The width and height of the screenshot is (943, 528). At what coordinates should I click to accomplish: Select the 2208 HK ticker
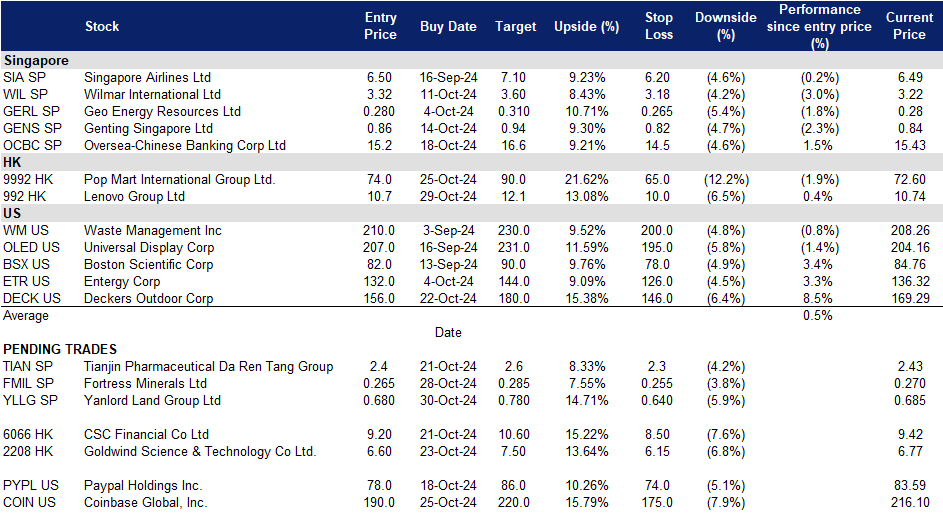click(x=28, y=452)
